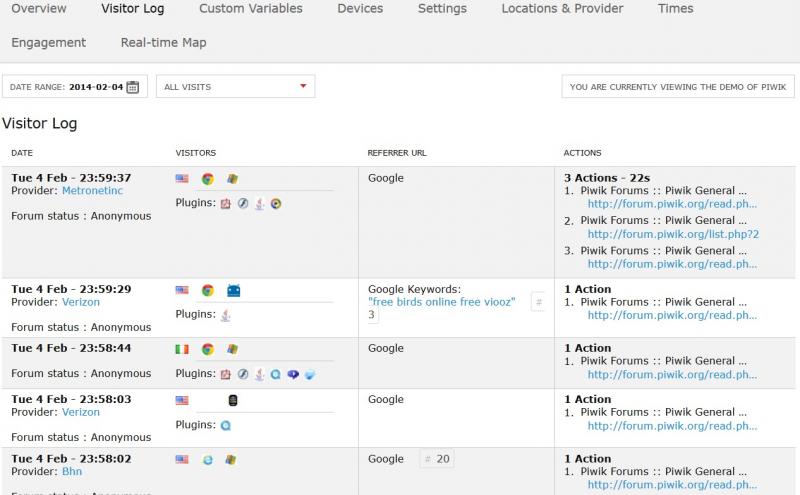Click the Java plugin icon in 23:59:37 row
The height and width of the screenshot is (495, 800).
pos(259,204)
